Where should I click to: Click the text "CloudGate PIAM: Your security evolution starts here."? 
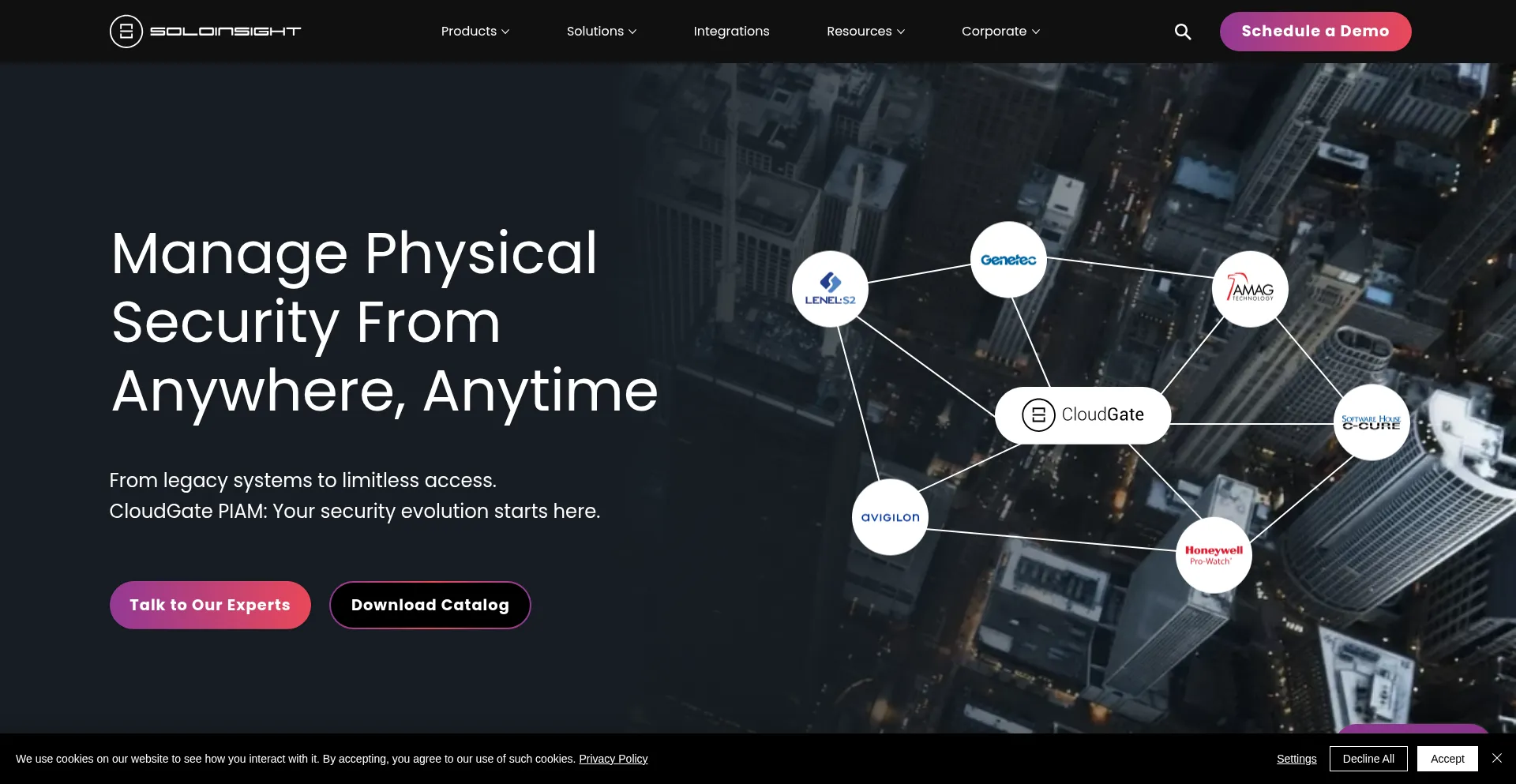coord(355,511)
